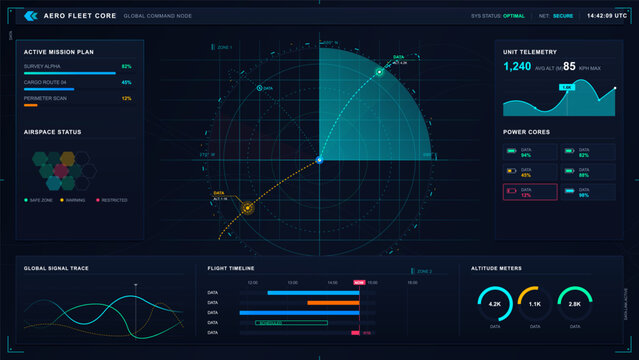The height and width of the screenshot is (360, 639).
Task: Click the PERIMETER SCAN mission label
Action: 45,98
